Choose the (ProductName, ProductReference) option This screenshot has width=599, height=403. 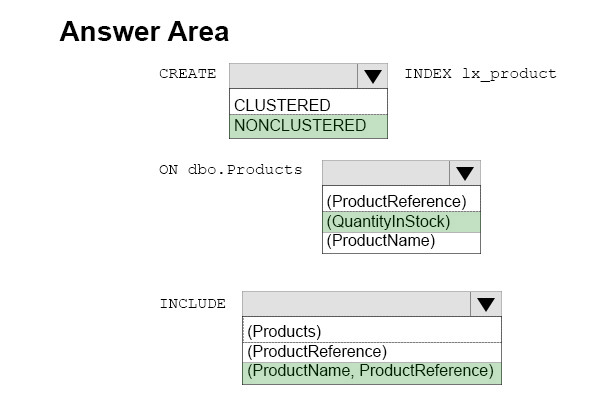372,372
